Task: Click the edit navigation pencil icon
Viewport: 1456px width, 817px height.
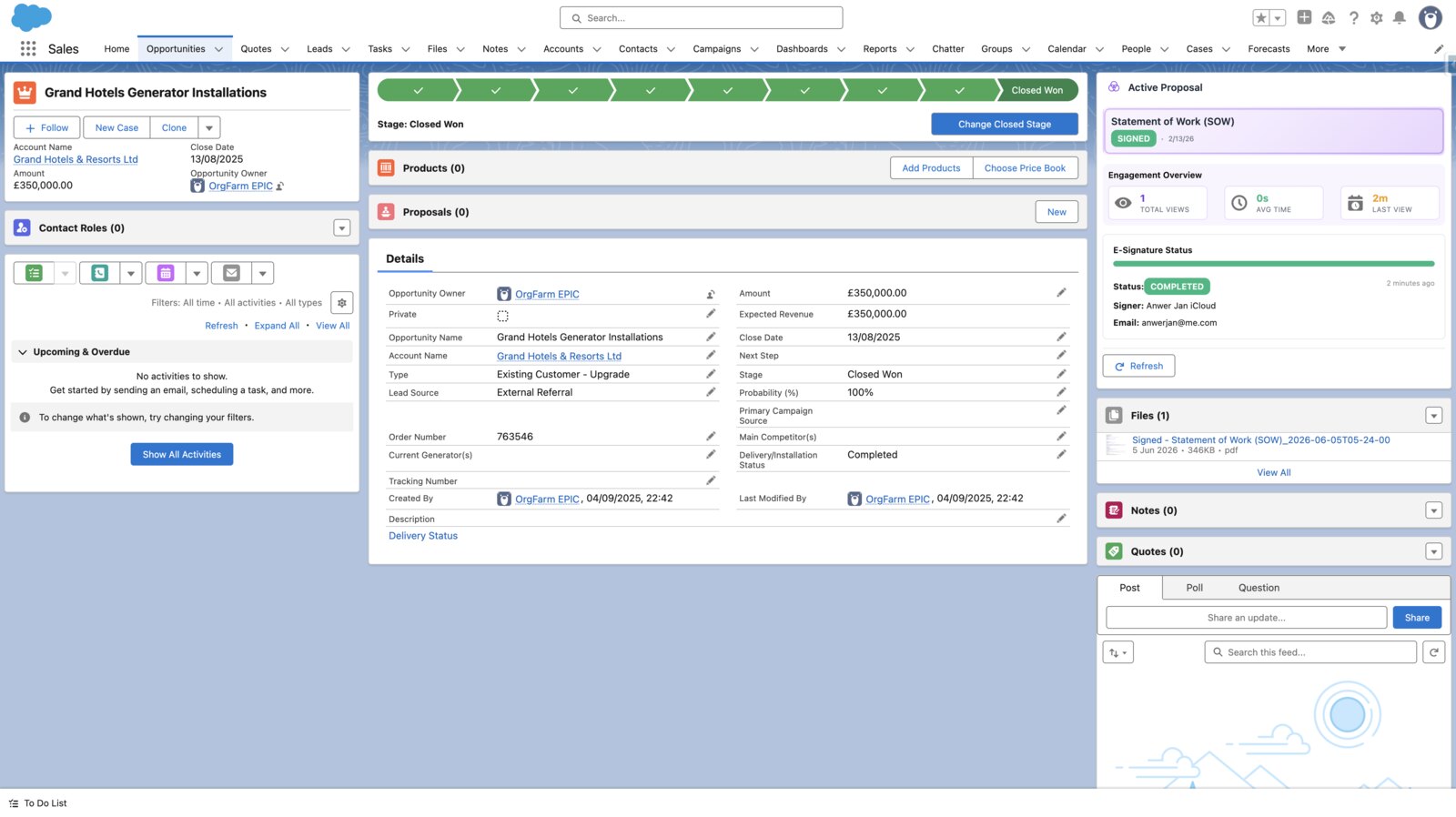Action: pyautogui.click(x=1439, y=49)
